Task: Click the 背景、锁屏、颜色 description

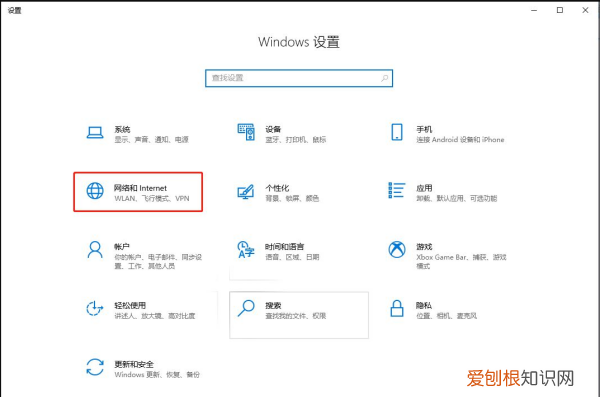Action: [292, 198]
